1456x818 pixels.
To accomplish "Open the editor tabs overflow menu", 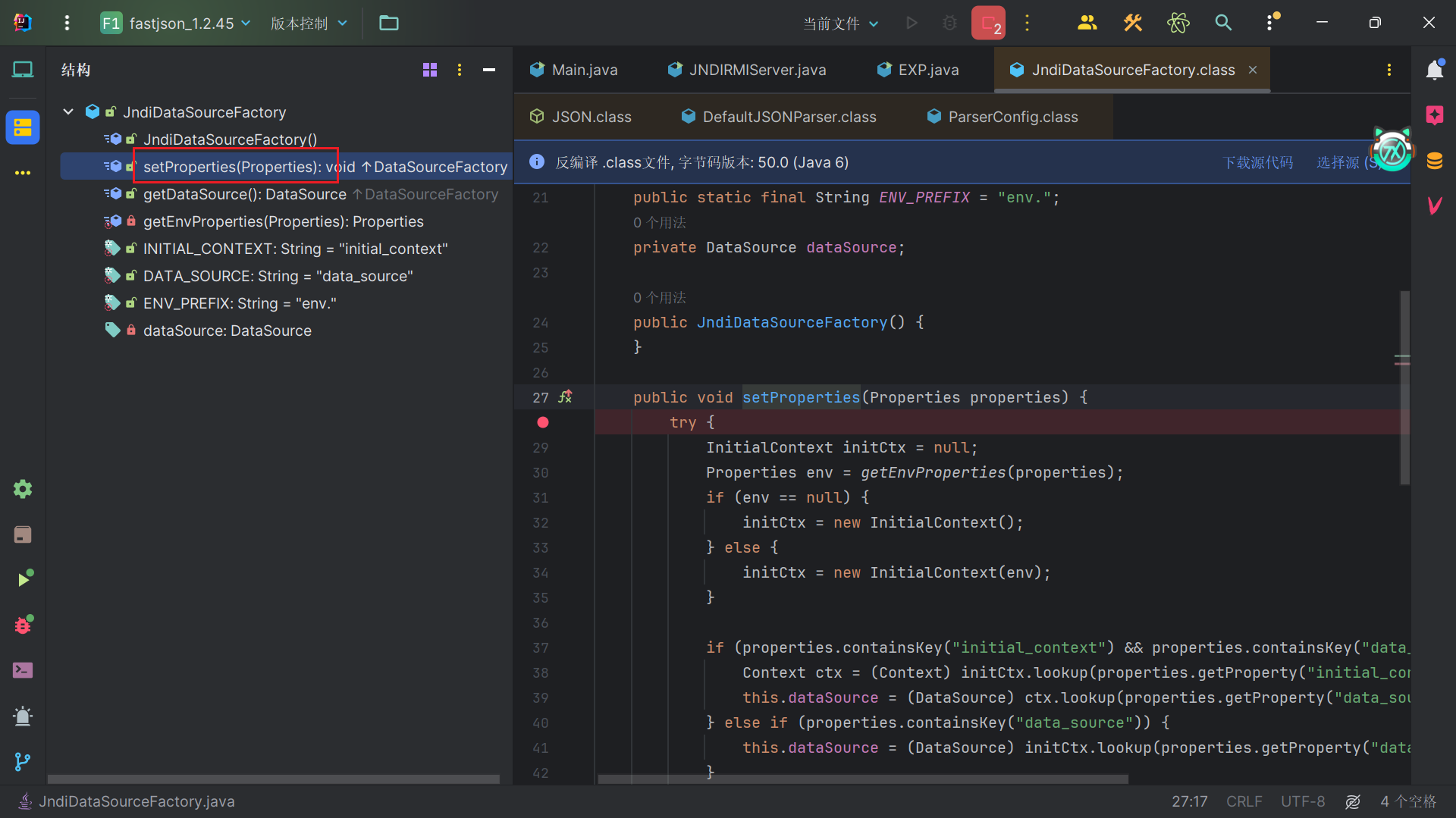I will (1389, 70).
